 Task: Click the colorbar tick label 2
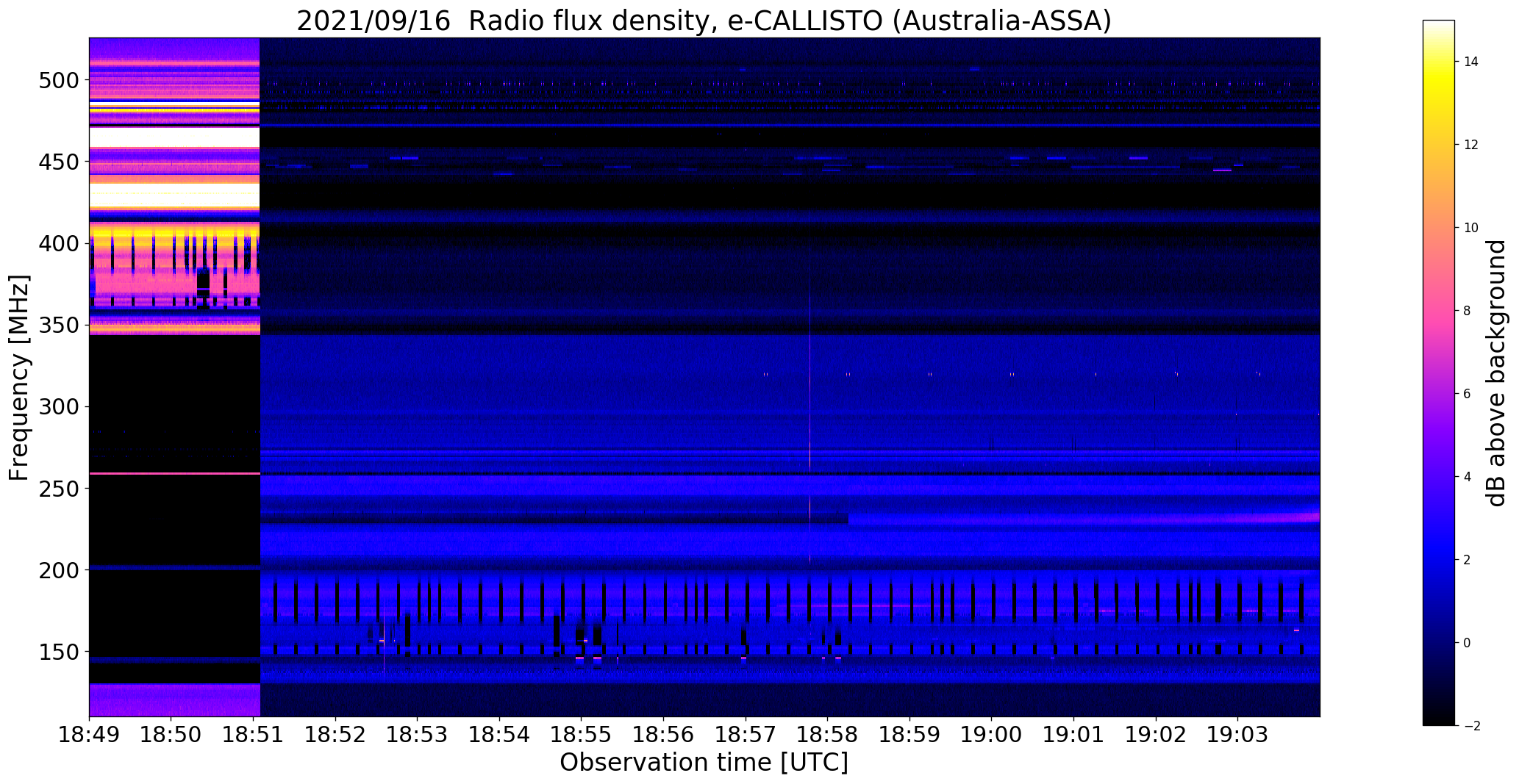tap(1468, 560)
